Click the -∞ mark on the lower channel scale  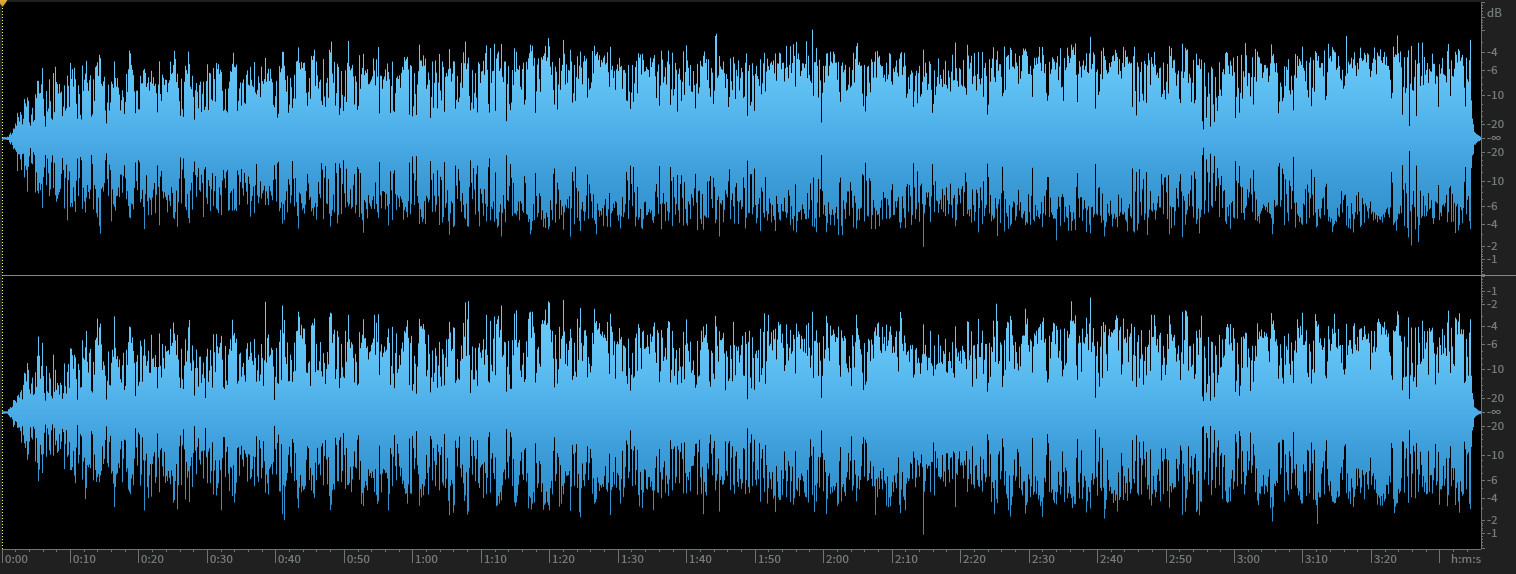[x=1495, y=412]
